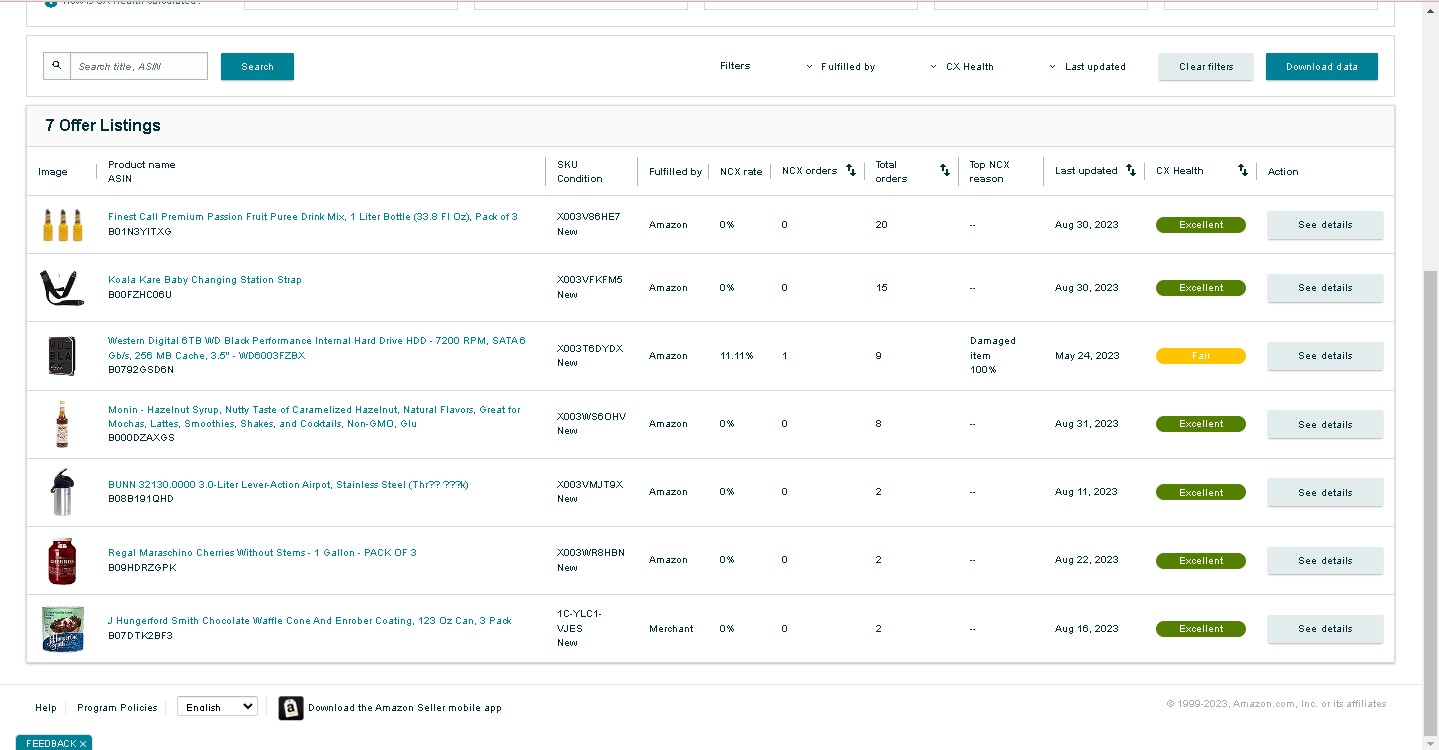The width and height of the screenshot is (1439, 750).
Task: Sort the table by CX Health
Action: click(x=1243, y=171)
